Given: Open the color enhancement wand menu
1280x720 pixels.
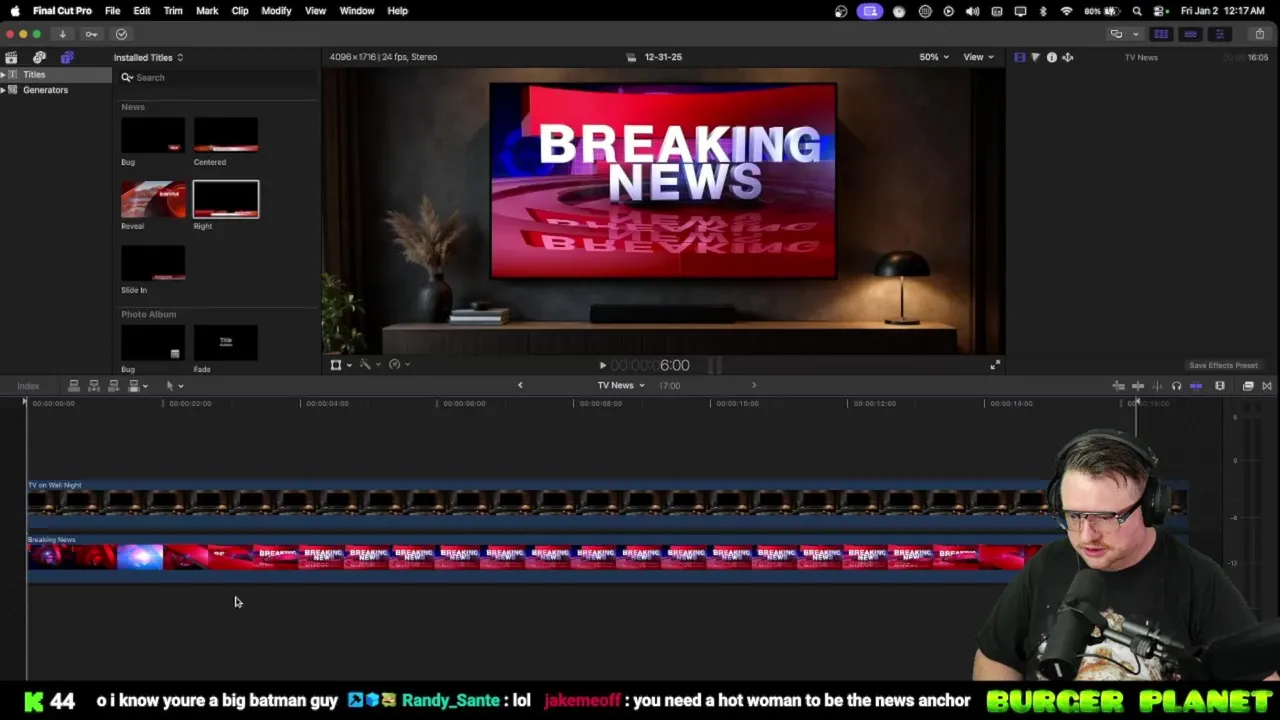Looking at the screenshot, I should [x=369, y=365].
